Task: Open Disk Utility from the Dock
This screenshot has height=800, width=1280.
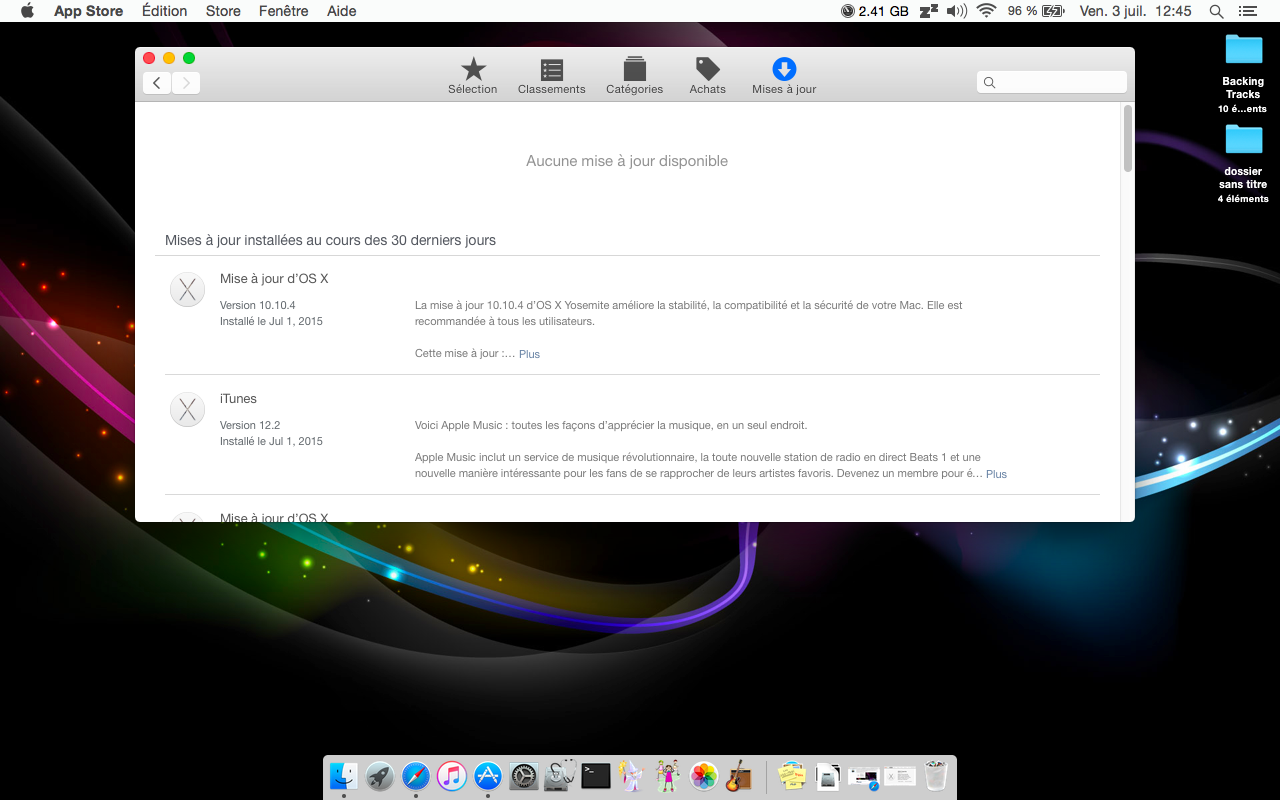Action: click(560, 776)
